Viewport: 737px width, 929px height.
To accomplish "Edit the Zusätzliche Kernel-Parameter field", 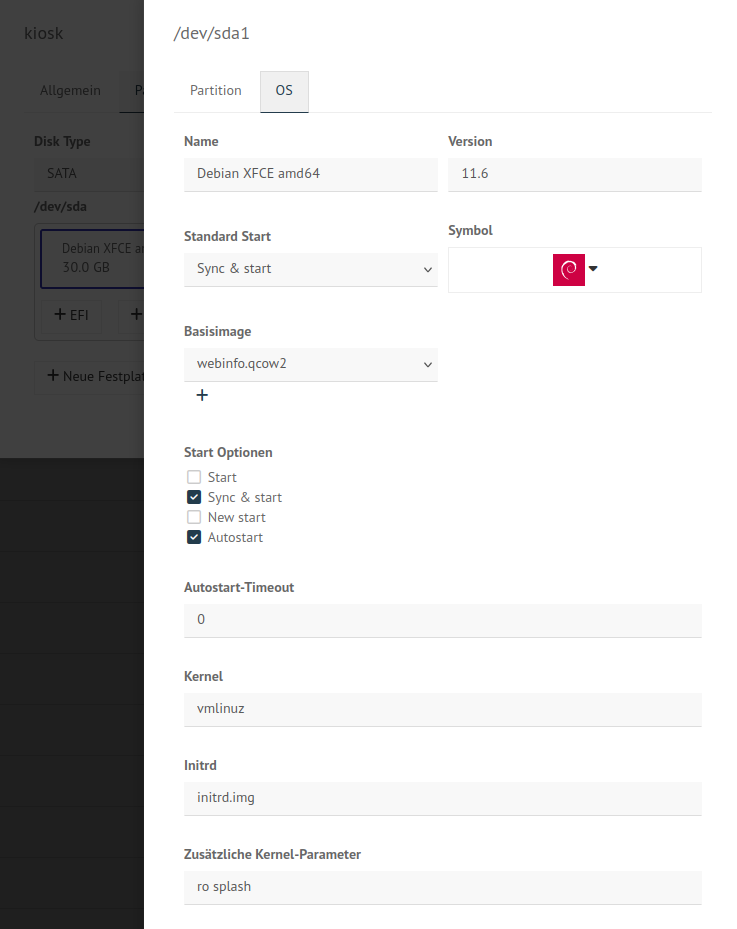I will [x=442, y=887].
